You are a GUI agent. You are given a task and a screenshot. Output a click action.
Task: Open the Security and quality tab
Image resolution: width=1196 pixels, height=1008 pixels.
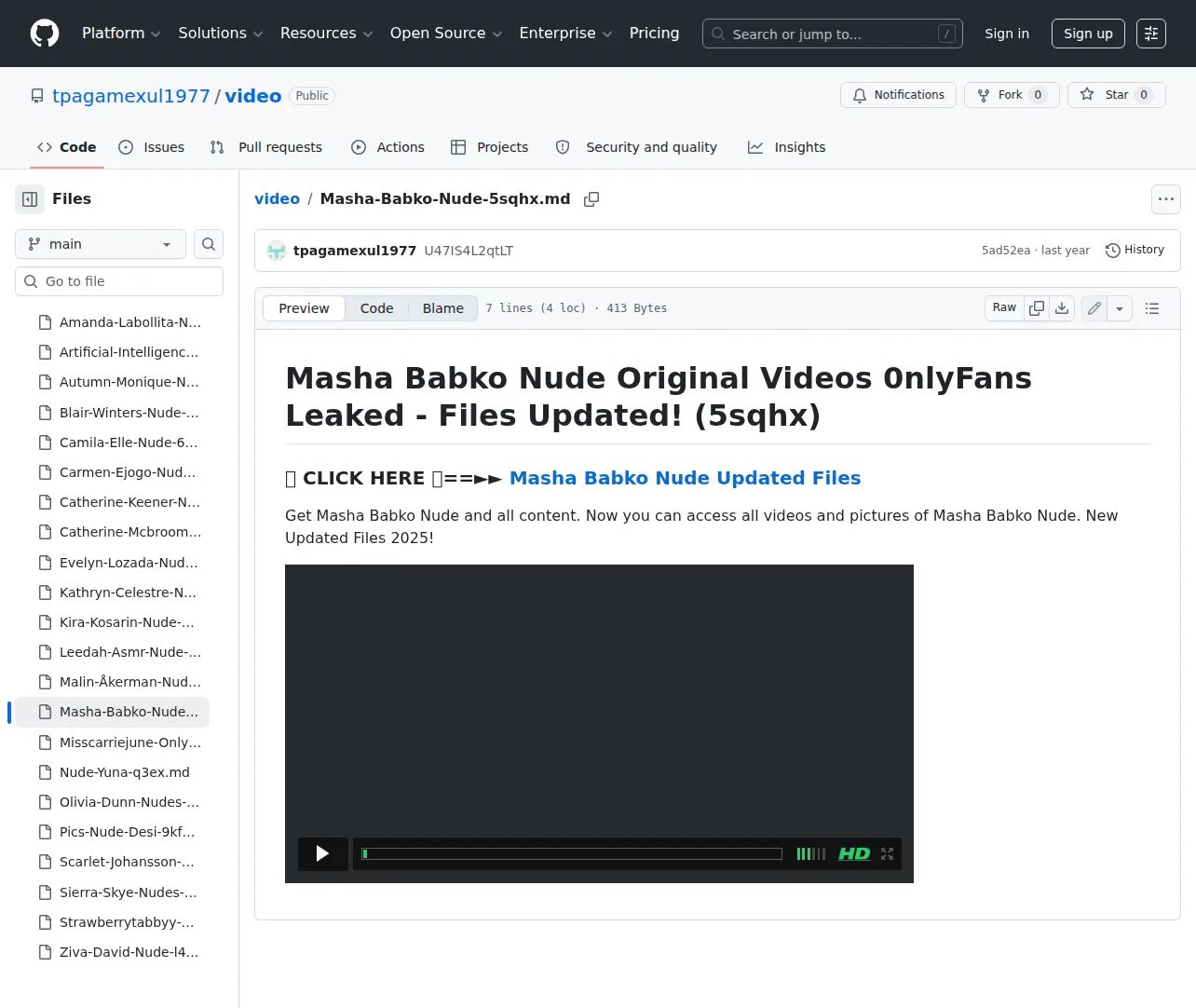pos(636,147)
